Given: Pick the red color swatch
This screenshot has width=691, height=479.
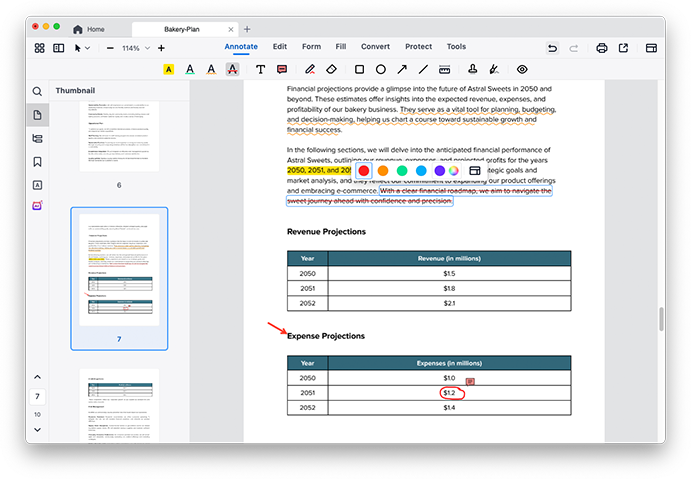Looking at the screenshot, I should (364, 171).
